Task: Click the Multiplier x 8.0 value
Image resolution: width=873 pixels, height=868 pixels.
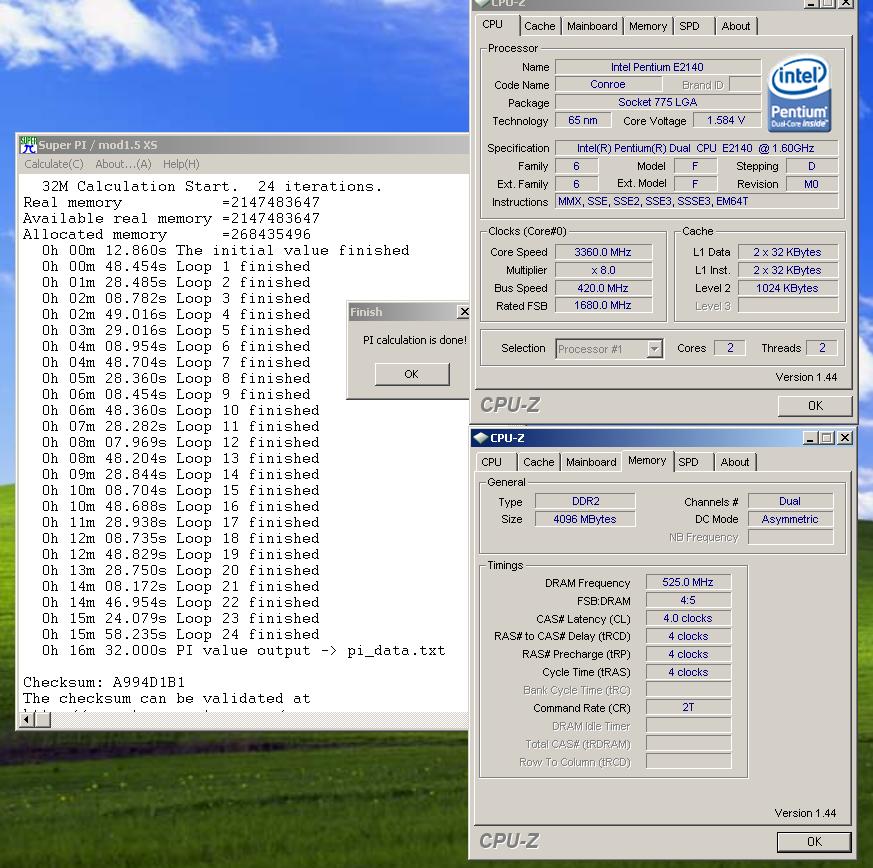Action: pos(603,270)
